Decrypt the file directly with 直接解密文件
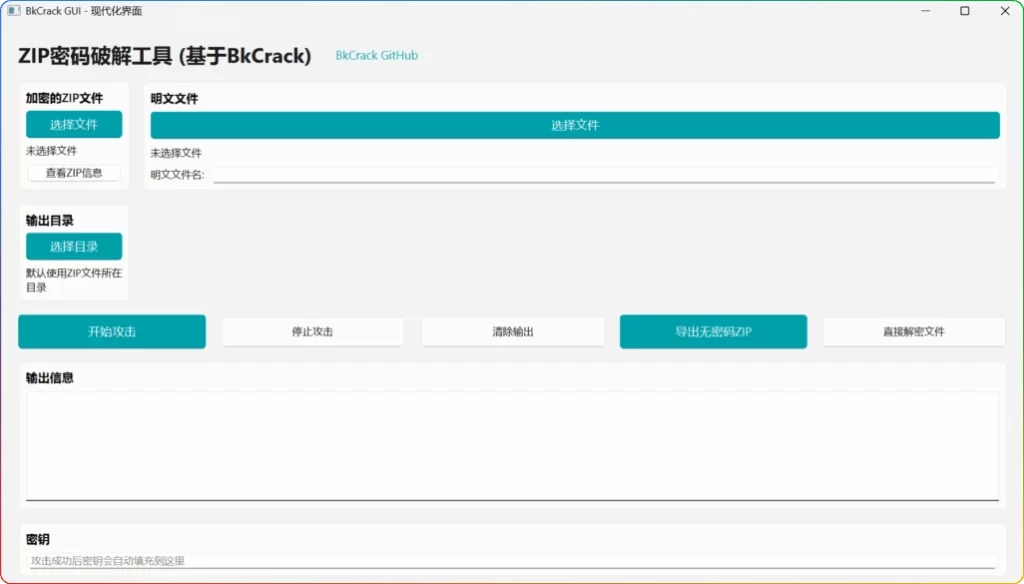 pos(913,331)
